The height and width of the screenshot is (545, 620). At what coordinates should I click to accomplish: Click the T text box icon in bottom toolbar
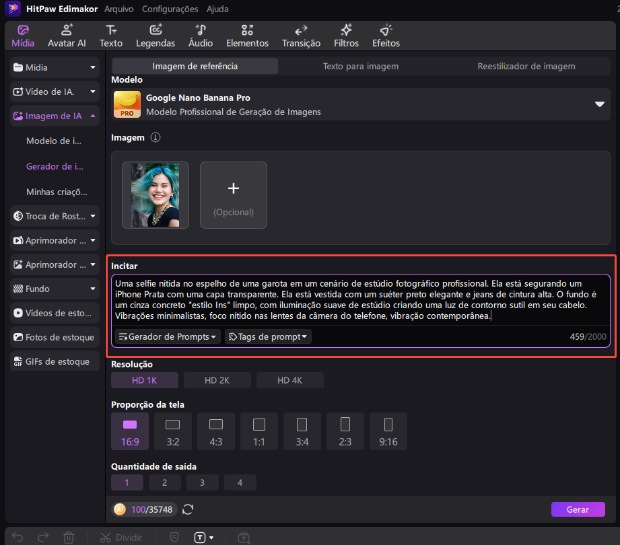(200, 537)
